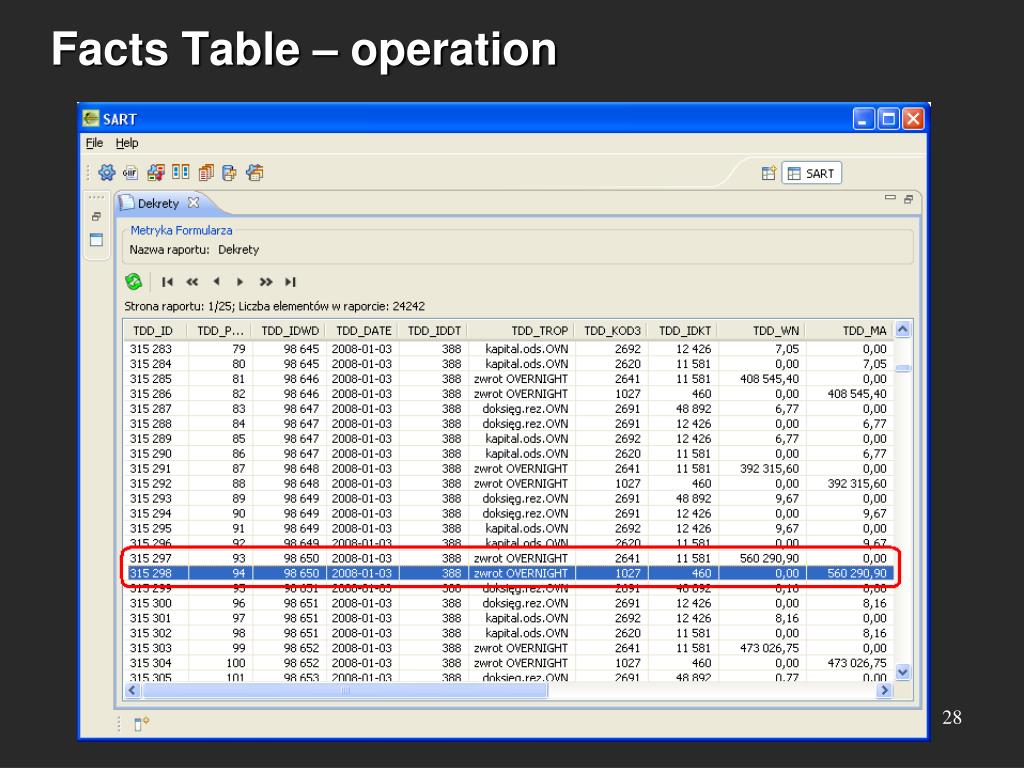Click the GIIF toolbar icon
Screen dimensions: 1024x768
point(131,172)
